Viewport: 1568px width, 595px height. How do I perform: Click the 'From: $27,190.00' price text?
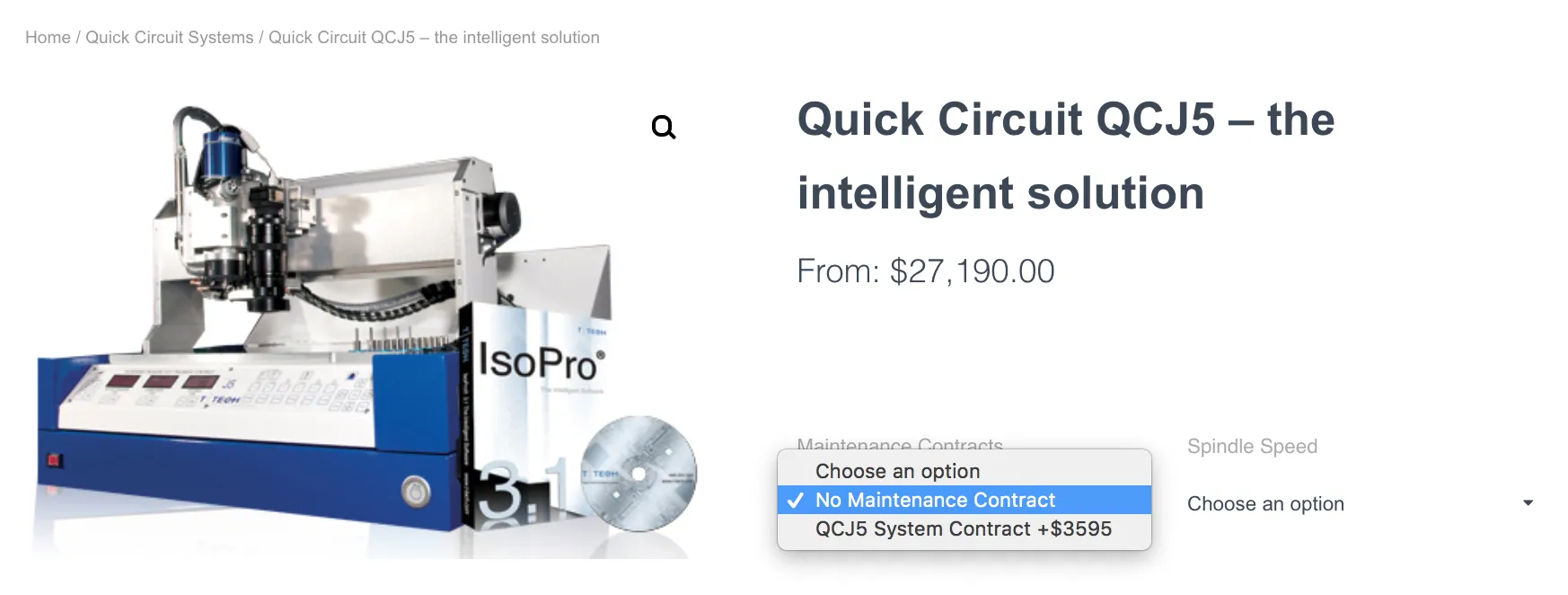[925, 271]
